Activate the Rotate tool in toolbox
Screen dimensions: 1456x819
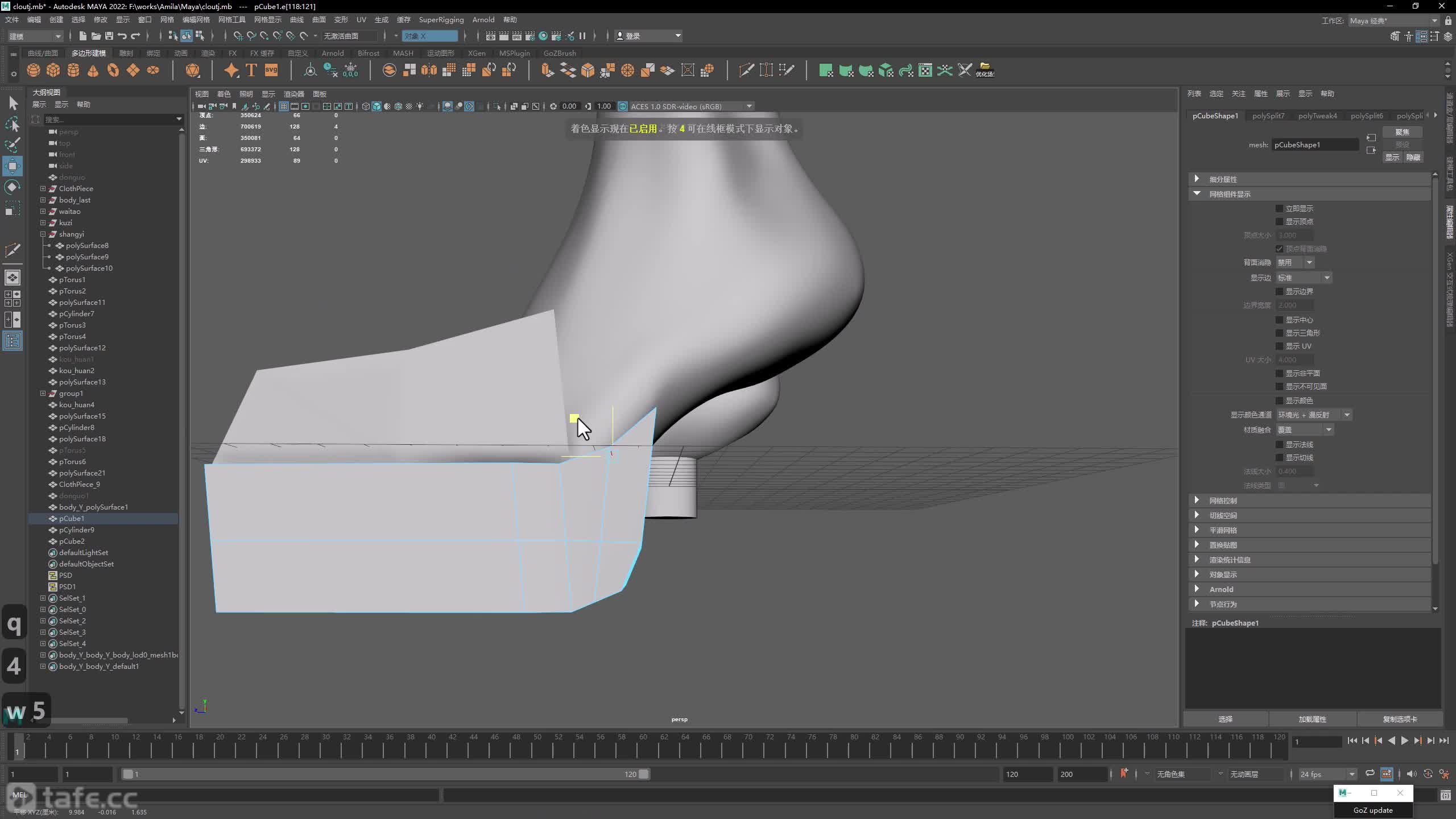[x=13, y=187]
